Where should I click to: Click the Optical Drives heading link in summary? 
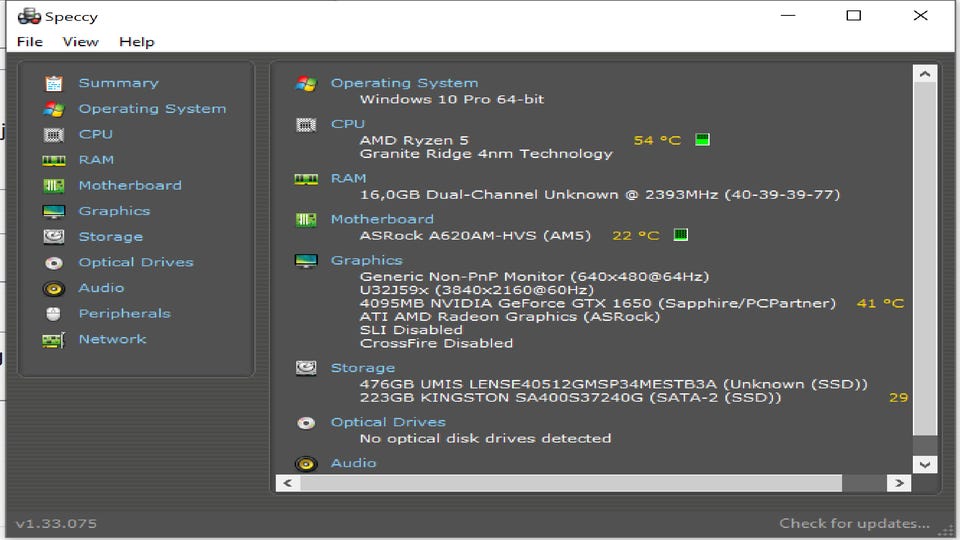tap(388, 422)
